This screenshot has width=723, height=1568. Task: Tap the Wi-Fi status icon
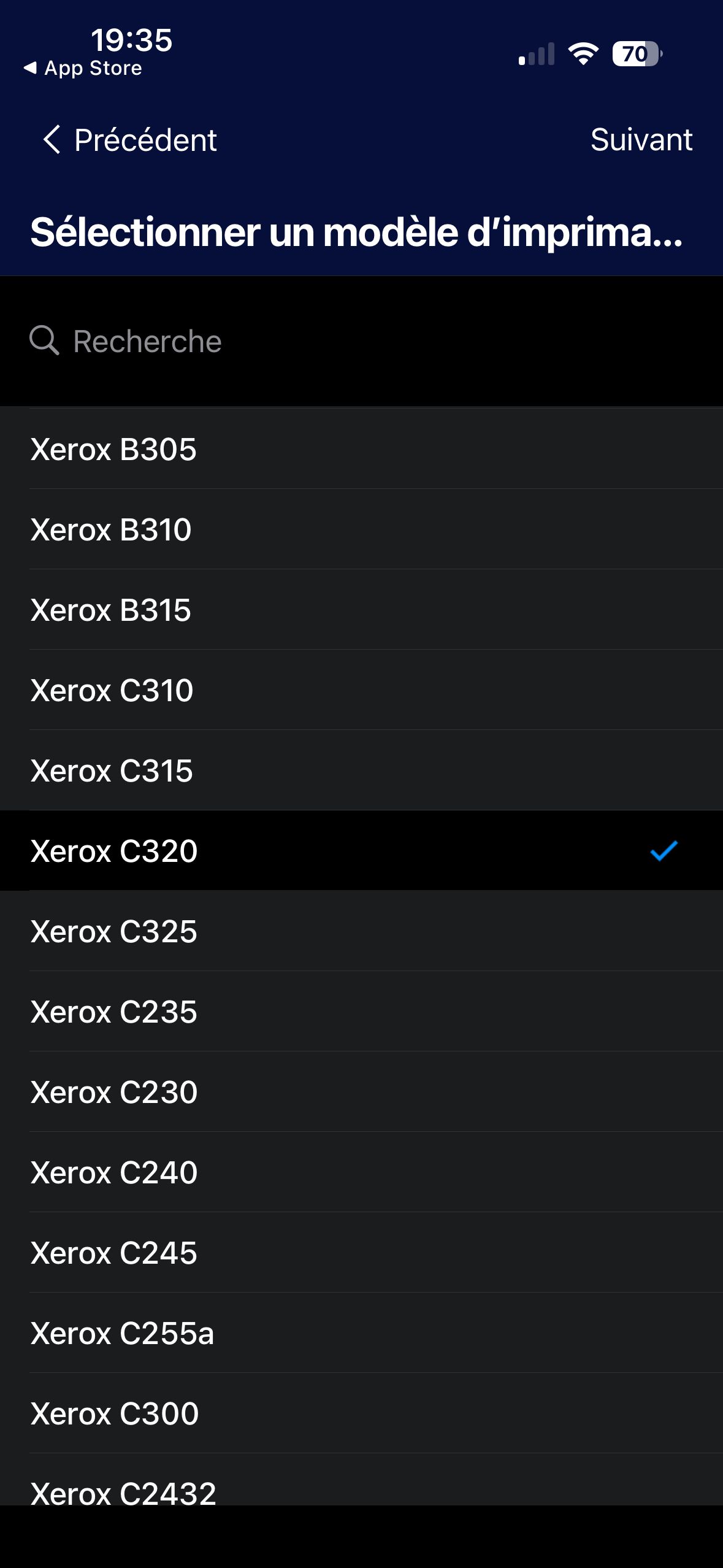pyautogui.click(x=583, y=54)
